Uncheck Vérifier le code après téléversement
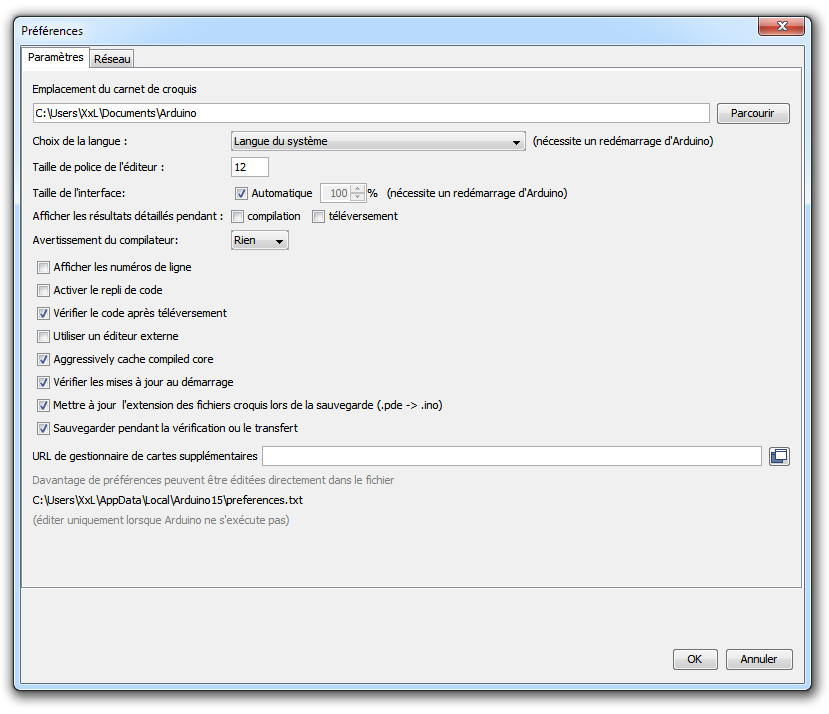The width and height of the screenshot is (829, 714). 43,314
